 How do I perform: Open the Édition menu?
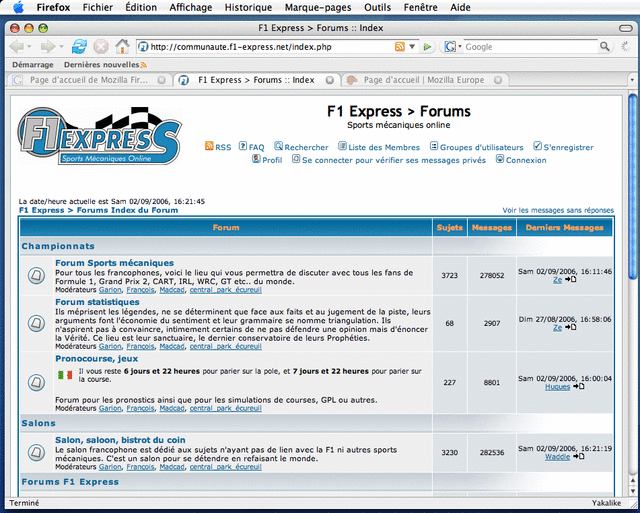click(x=141, y=7)
